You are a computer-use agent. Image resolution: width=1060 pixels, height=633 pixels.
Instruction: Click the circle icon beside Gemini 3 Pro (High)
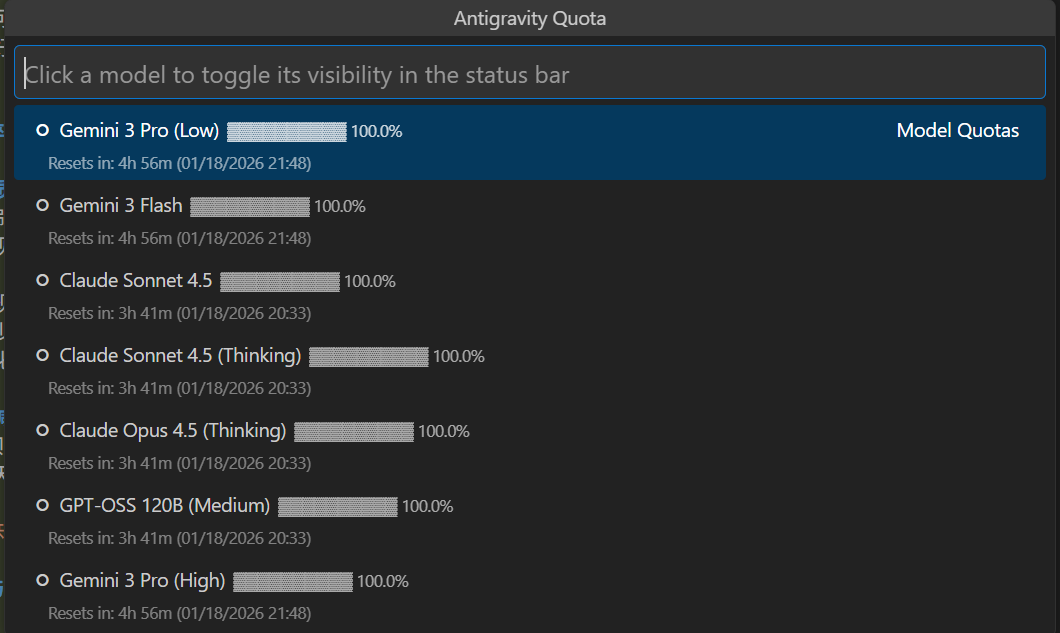coord(42,580)
